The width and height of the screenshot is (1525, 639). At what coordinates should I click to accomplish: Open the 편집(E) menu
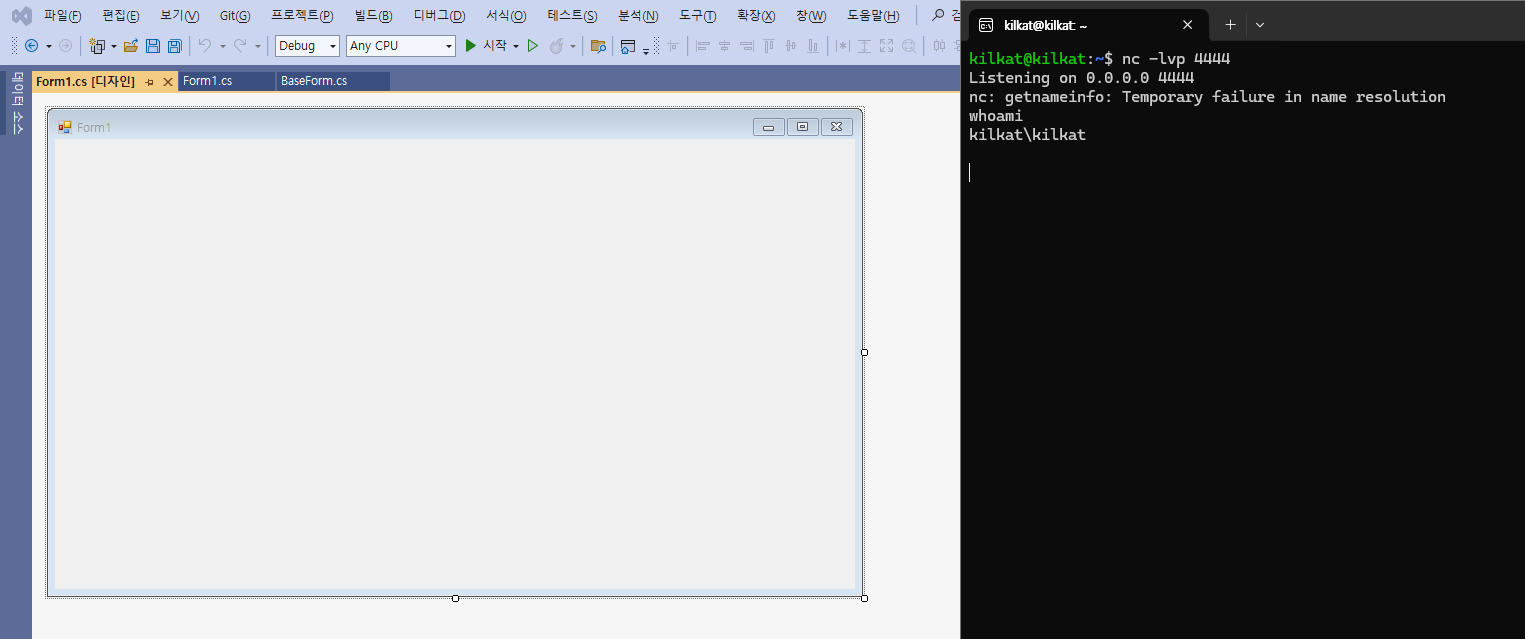point(121,16)
